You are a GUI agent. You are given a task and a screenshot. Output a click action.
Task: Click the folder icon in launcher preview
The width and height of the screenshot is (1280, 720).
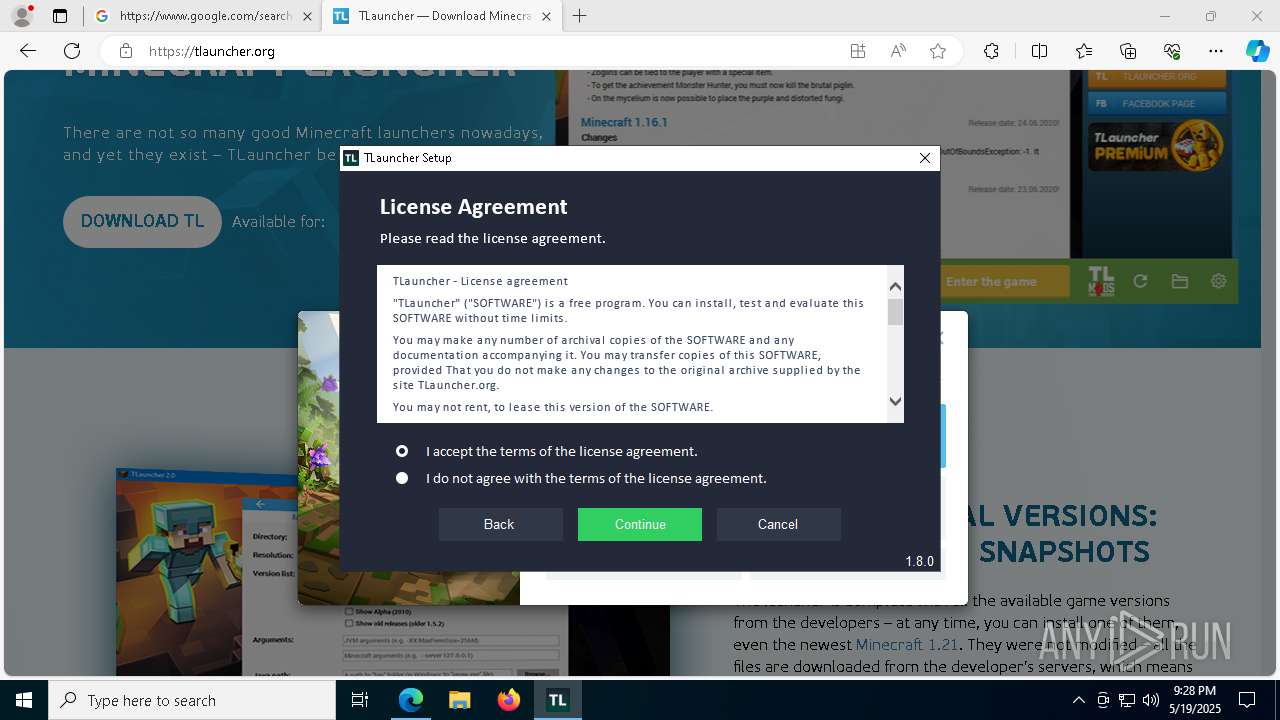point(1180,281)
